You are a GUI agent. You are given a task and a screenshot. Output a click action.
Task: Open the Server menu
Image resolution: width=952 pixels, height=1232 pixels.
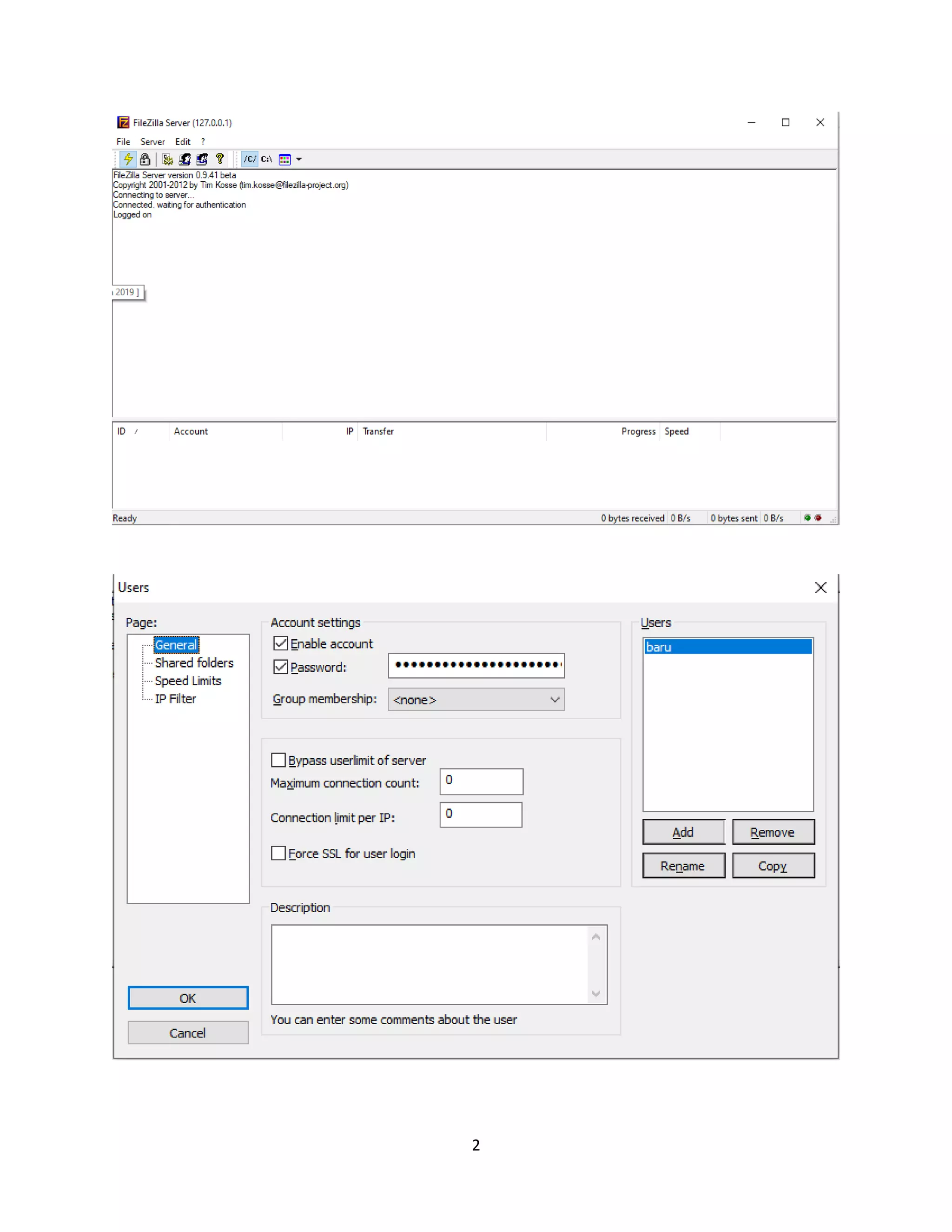click(x=152, y=142)
